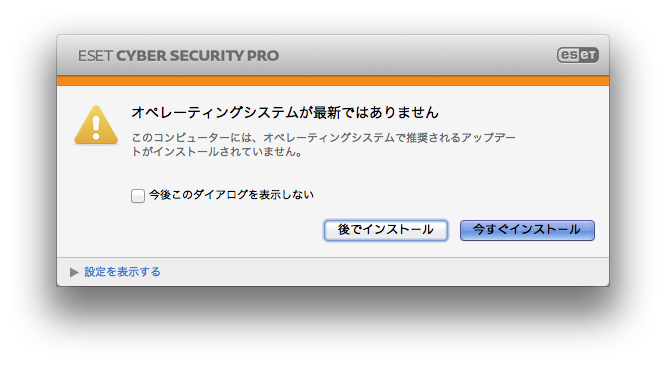The image size is (666, 365).
Task: Click the thin ESET word in the header
Action: 95,56
